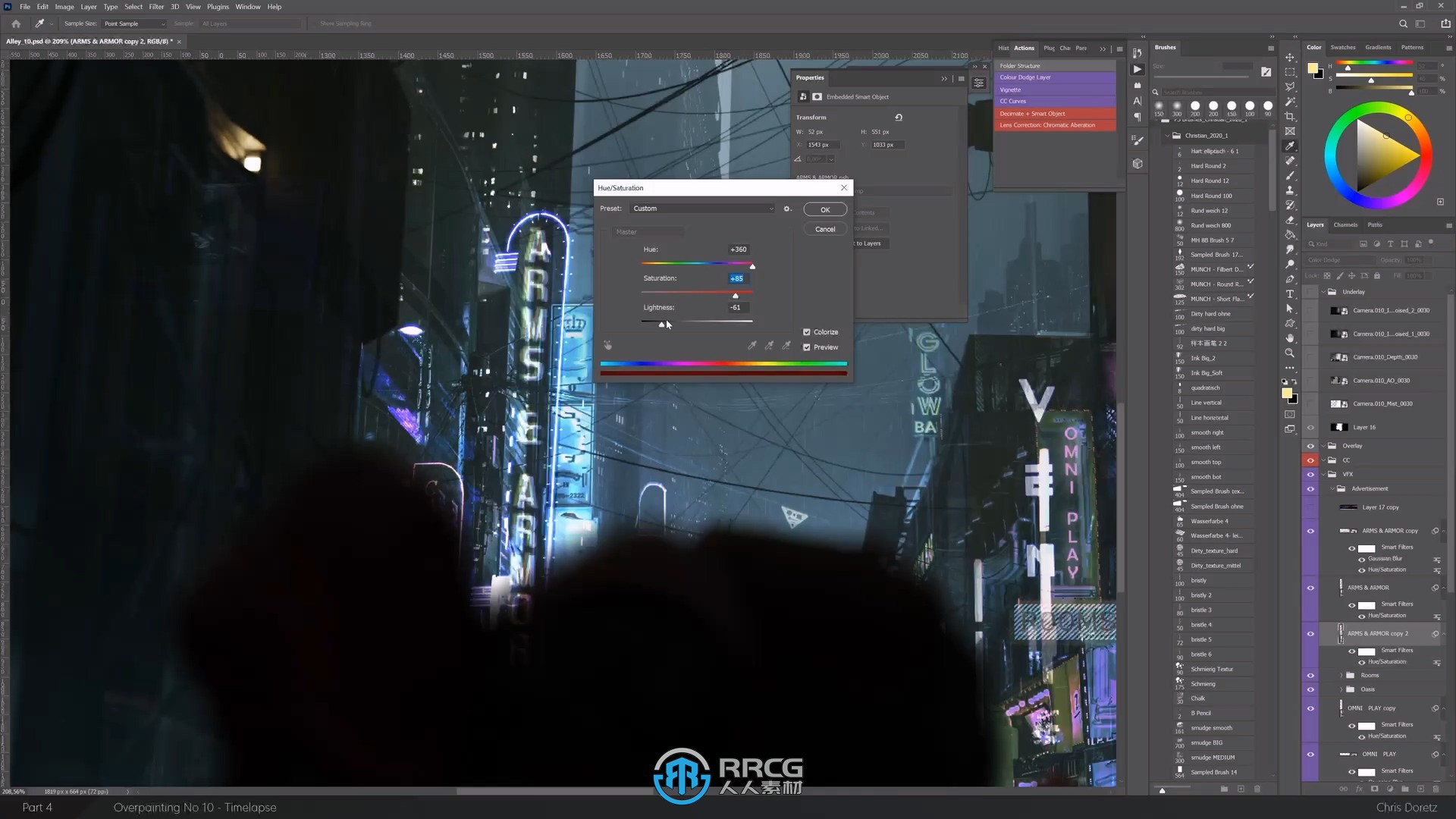Click the Home icon in options bar
Screen dimensions: 1456x819
(16, 24)
